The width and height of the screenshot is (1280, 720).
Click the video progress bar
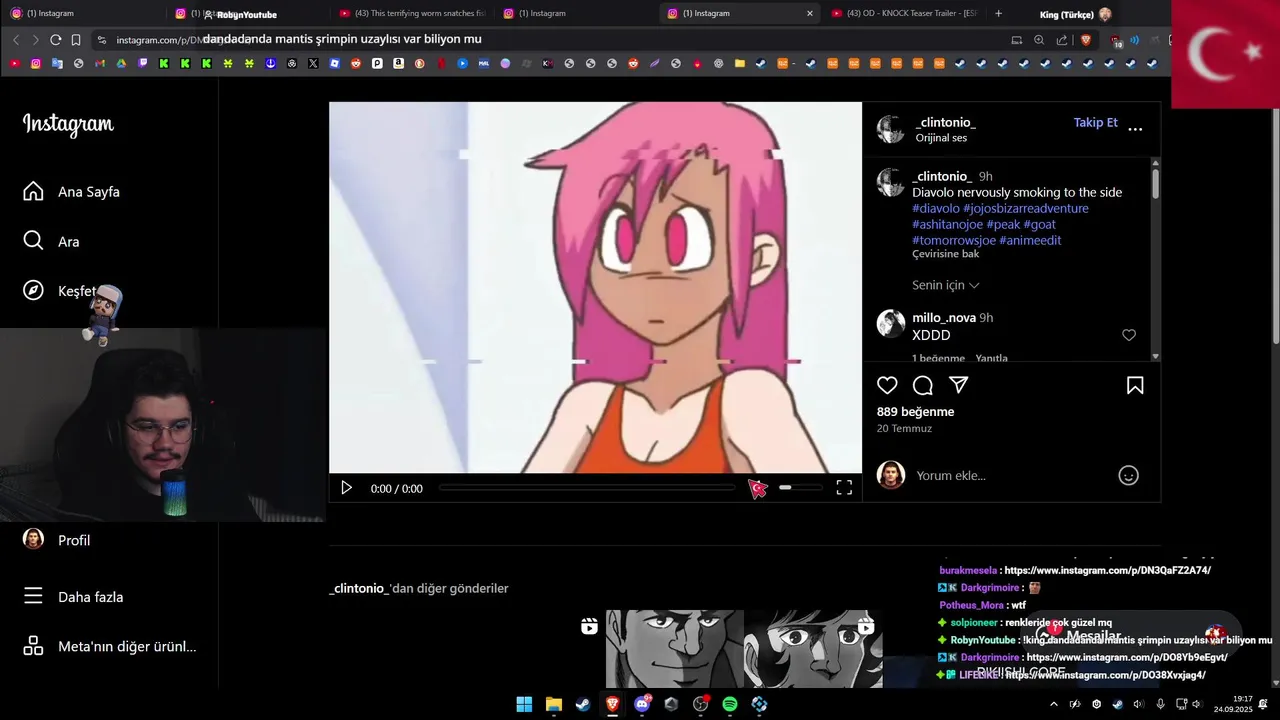pos(587,488)
